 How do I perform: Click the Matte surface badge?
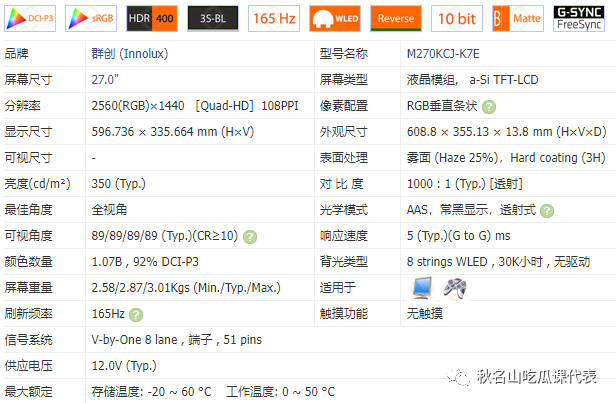[518, 18]
